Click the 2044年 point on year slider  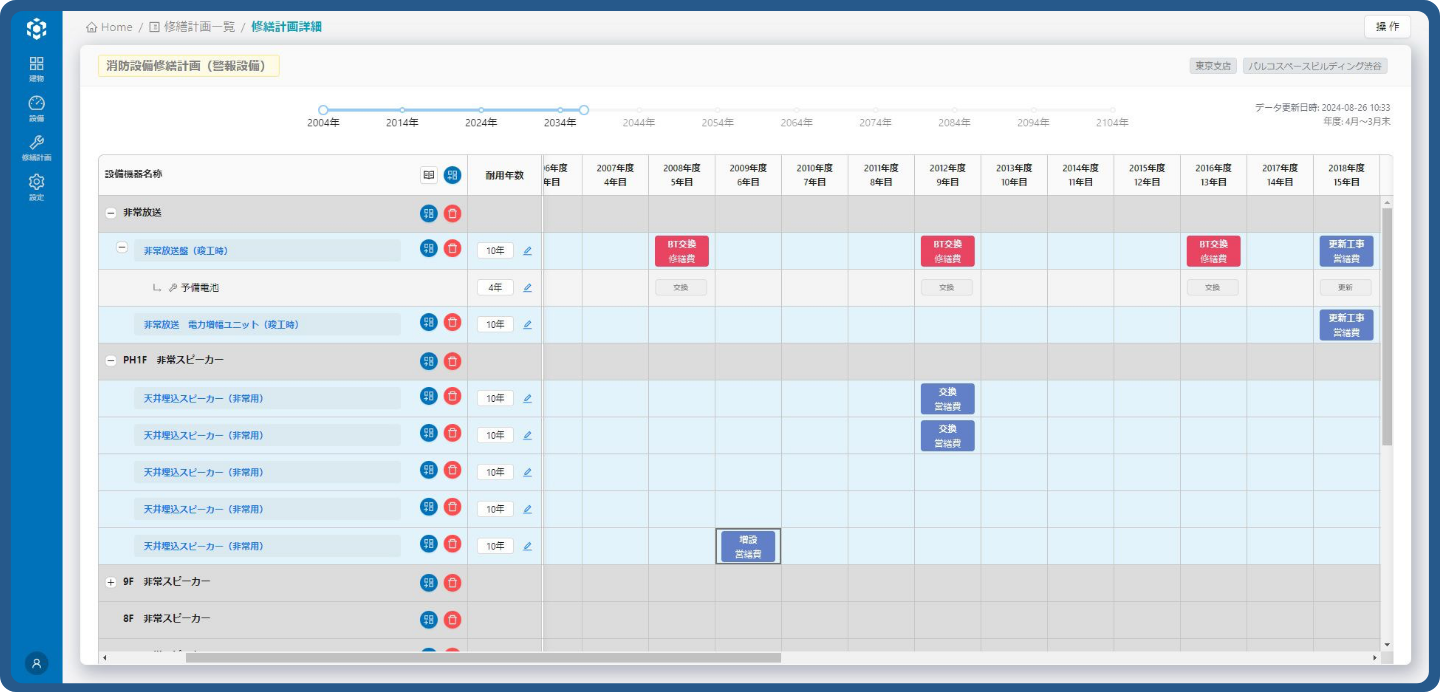(x=639, y=111)
